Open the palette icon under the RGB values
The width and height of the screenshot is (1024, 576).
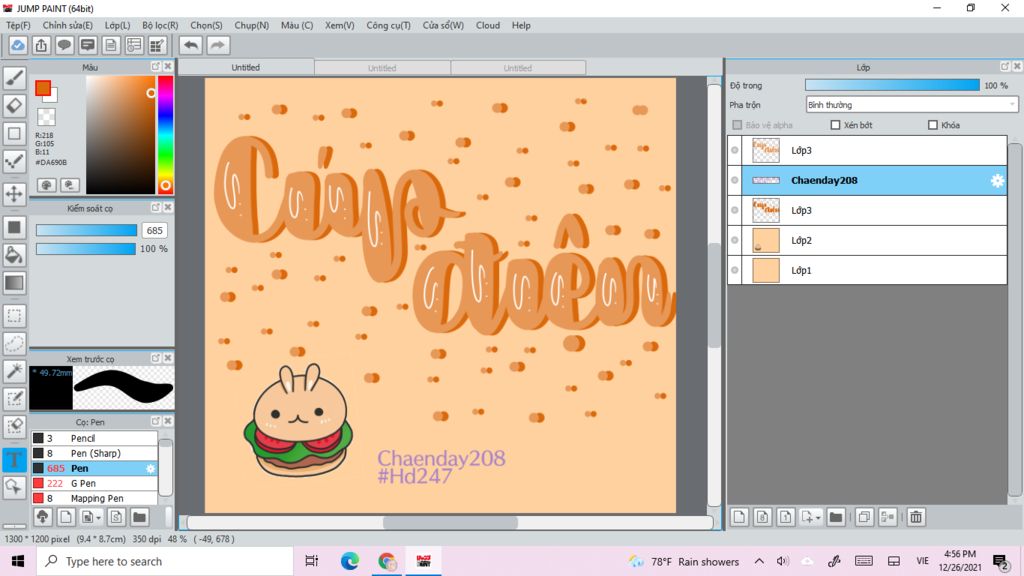pyautogui.click(x=46, y=185)
